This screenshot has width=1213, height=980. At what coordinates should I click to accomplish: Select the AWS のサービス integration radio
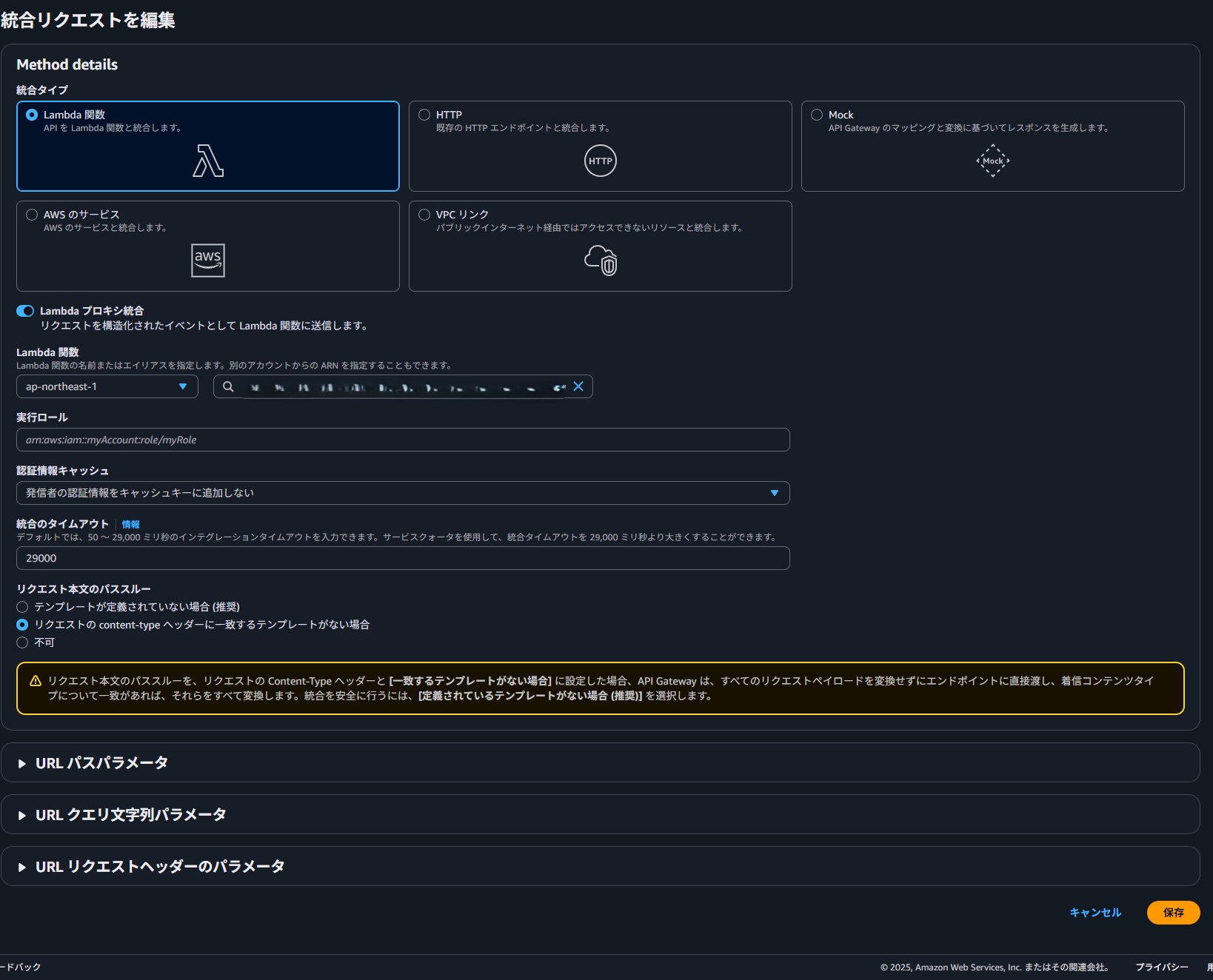[32, 215]
